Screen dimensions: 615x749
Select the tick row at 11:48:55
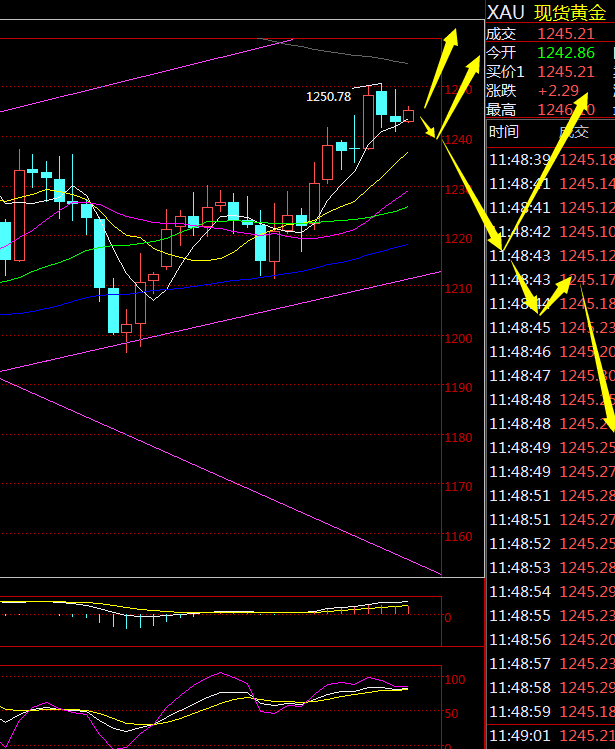coord(551,616)
